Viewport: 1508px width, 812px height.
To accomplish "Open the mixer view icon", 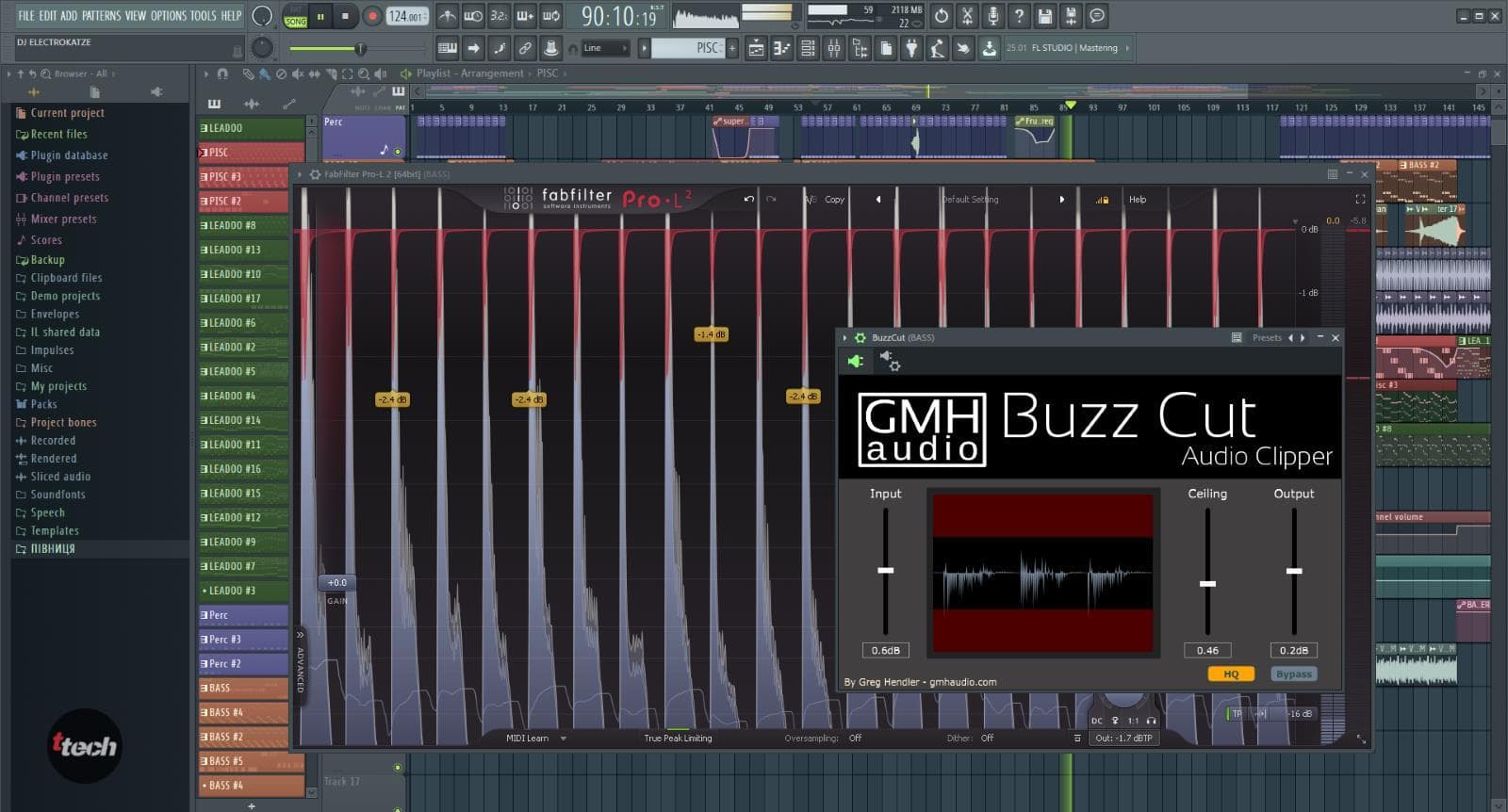I will point(834,48).
